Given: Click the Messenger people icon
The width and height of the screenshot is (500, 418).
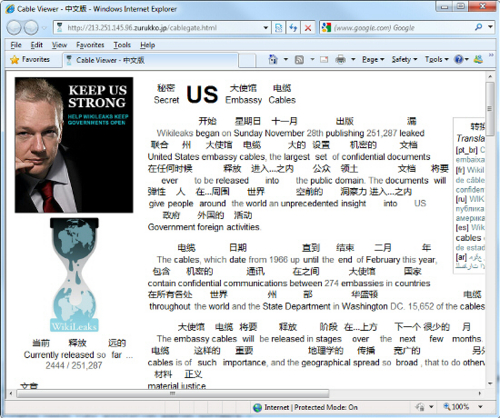Looking at the screenshot, I should [x=478, y=59].
